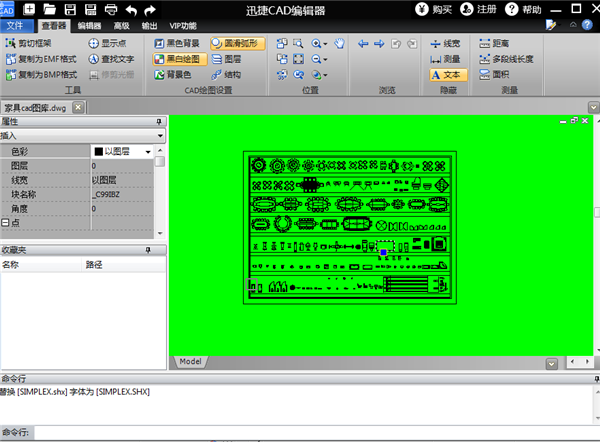Go to next view arrow
The width and height of the screenshot is (600, 442).
coord(379,44)
